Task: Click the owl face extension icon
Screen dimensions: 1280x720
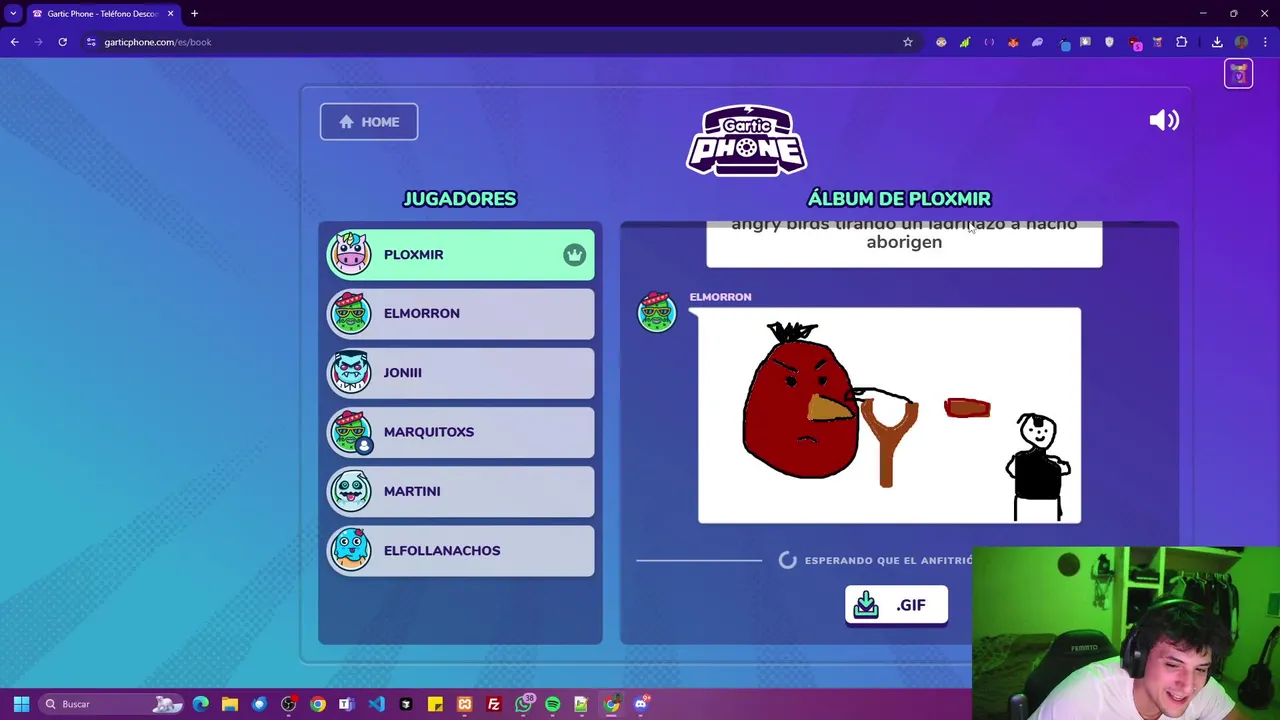Action: [x=941, y=42]
